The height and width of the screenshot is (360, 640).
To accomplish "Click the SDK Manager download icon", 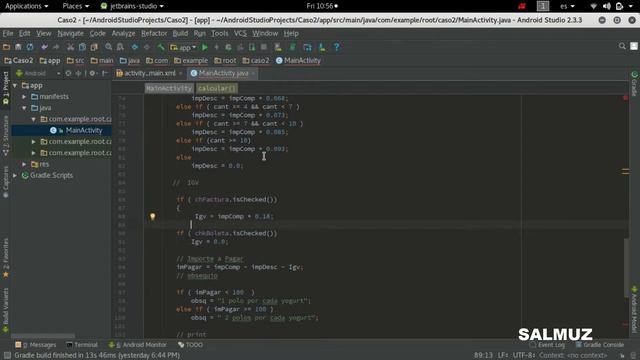I will click(322, 47).
